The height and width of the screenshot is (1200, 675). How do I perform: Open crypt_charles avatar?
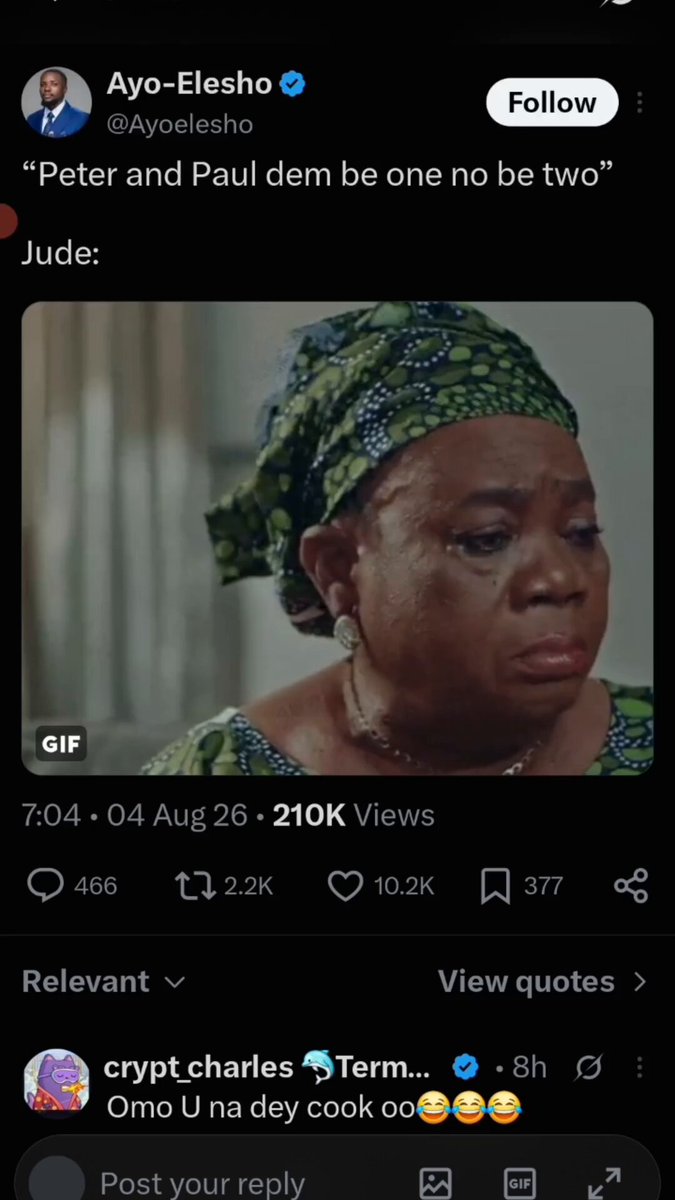click(x=57, y=1085)
